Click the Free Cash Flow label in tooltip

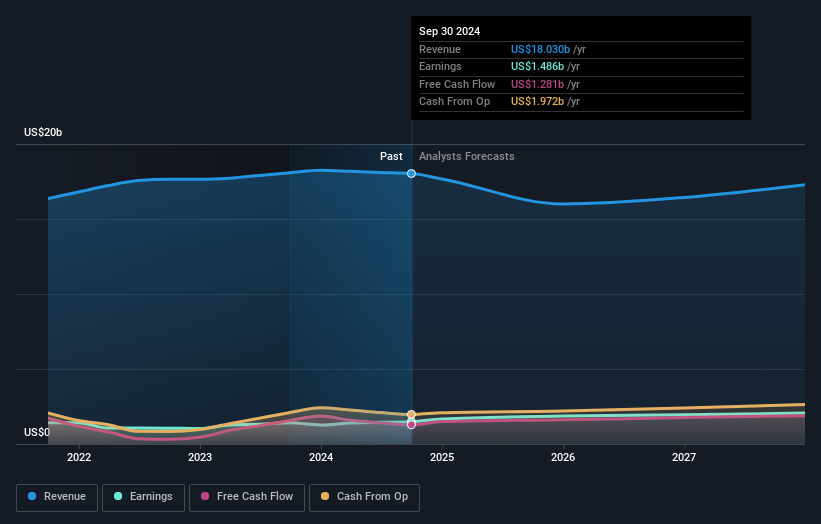point(457,84)
